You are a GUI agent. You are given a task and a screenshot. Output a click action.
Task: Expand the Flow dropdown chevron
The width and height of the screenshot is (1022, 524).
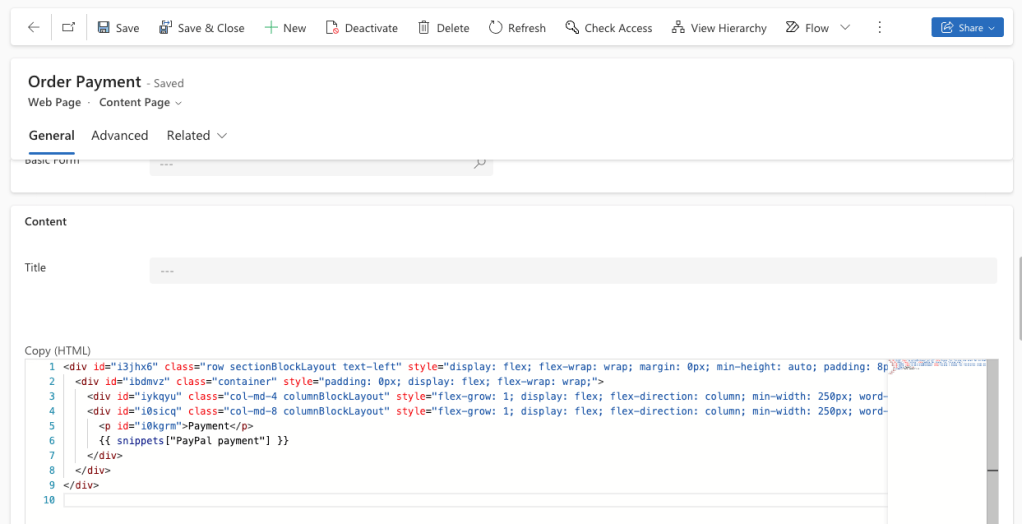[845, 28]
